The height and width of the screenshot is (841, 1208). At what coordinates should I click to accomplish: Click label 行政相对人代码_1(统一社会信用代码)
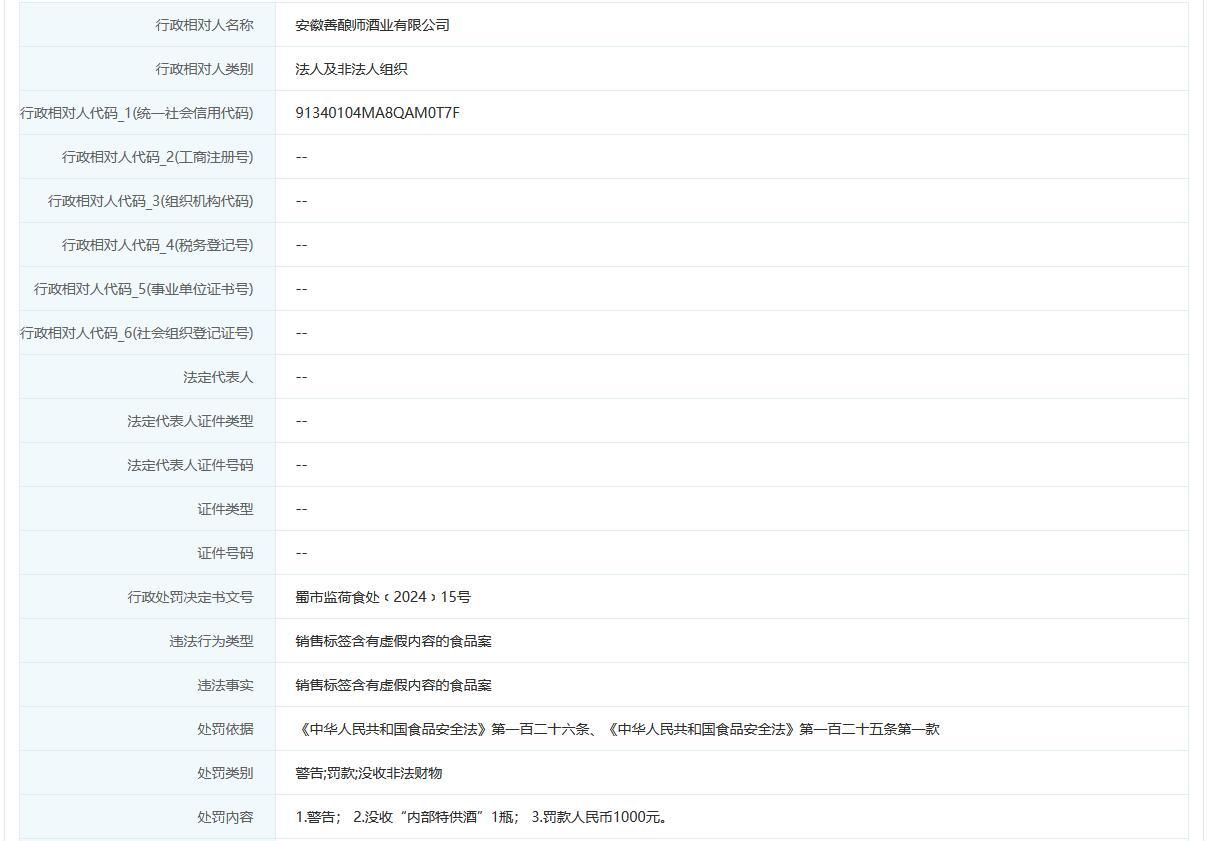pos(137,113)
